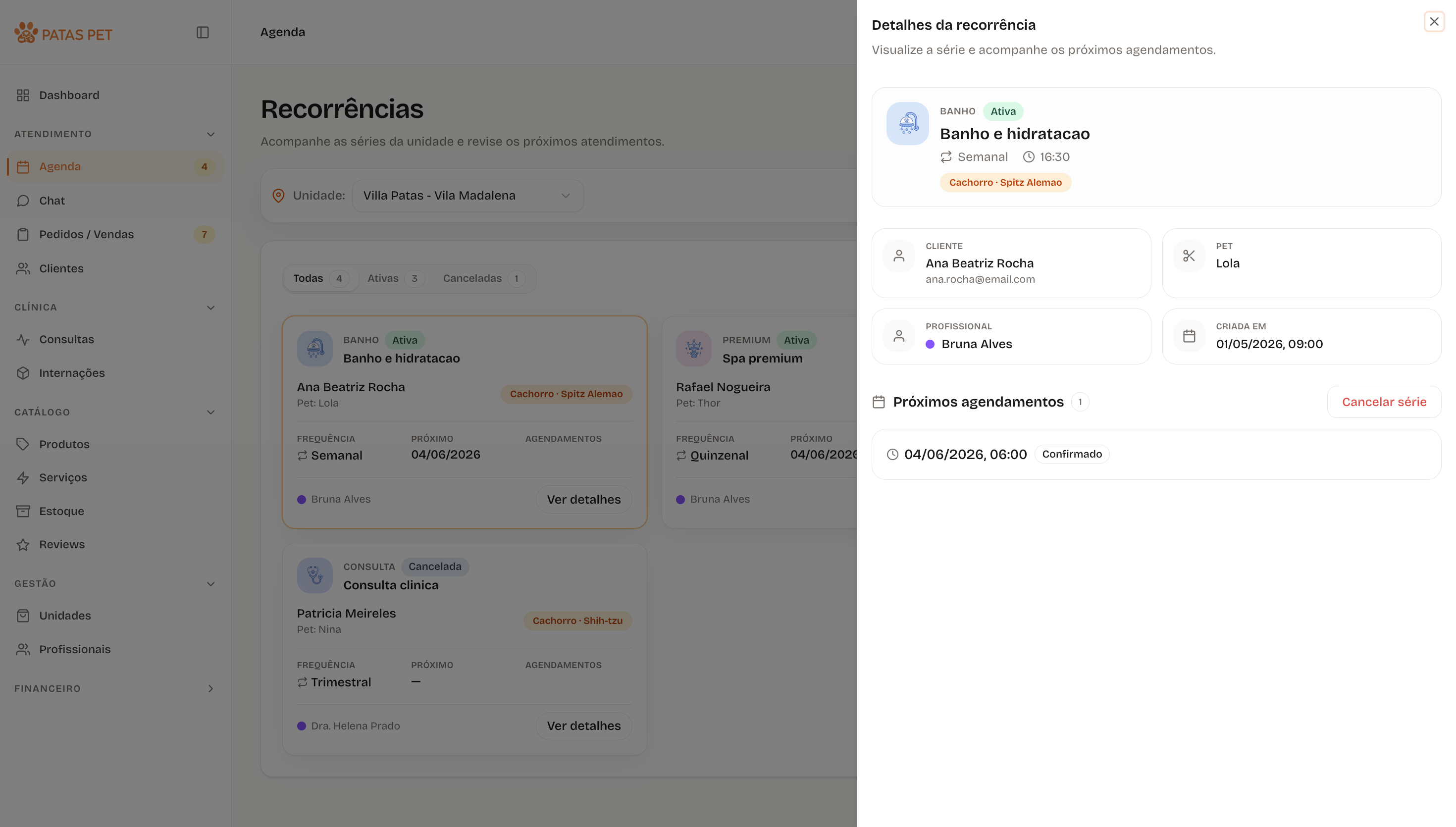Click the Consultas pulse icon
The height and width of the screenshot is (827, 1456).
tap(23, 340)
